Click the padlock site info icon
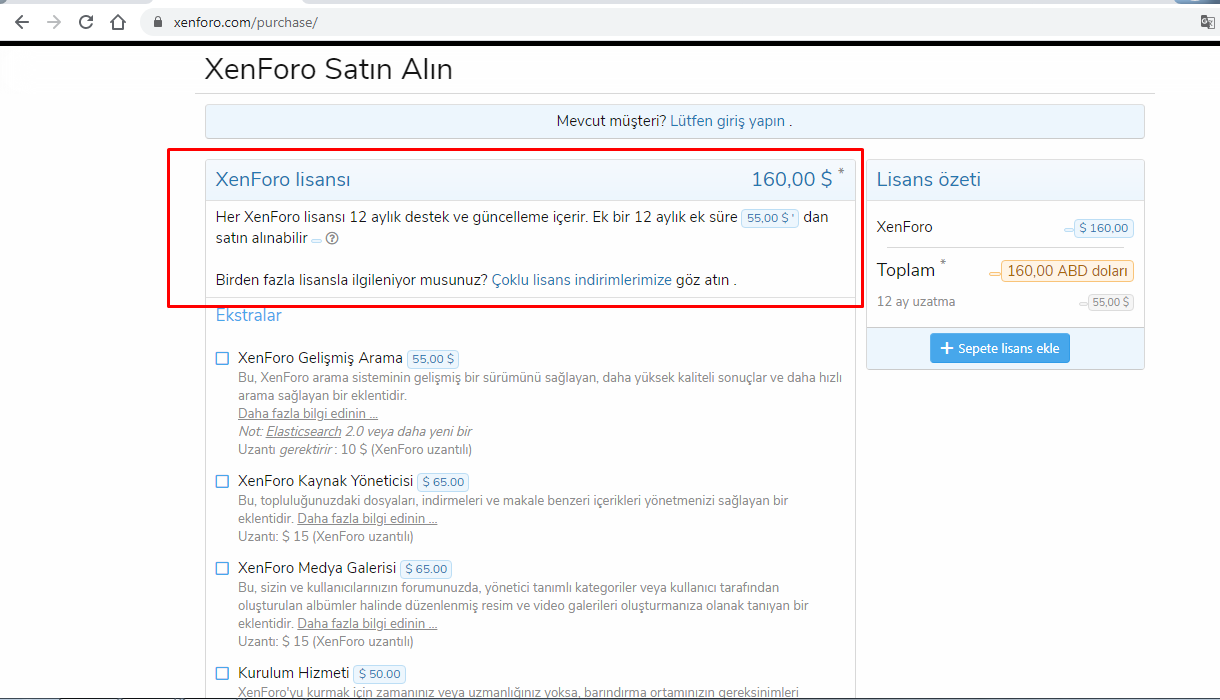1220x700 pixels. (x=157, y=22)
